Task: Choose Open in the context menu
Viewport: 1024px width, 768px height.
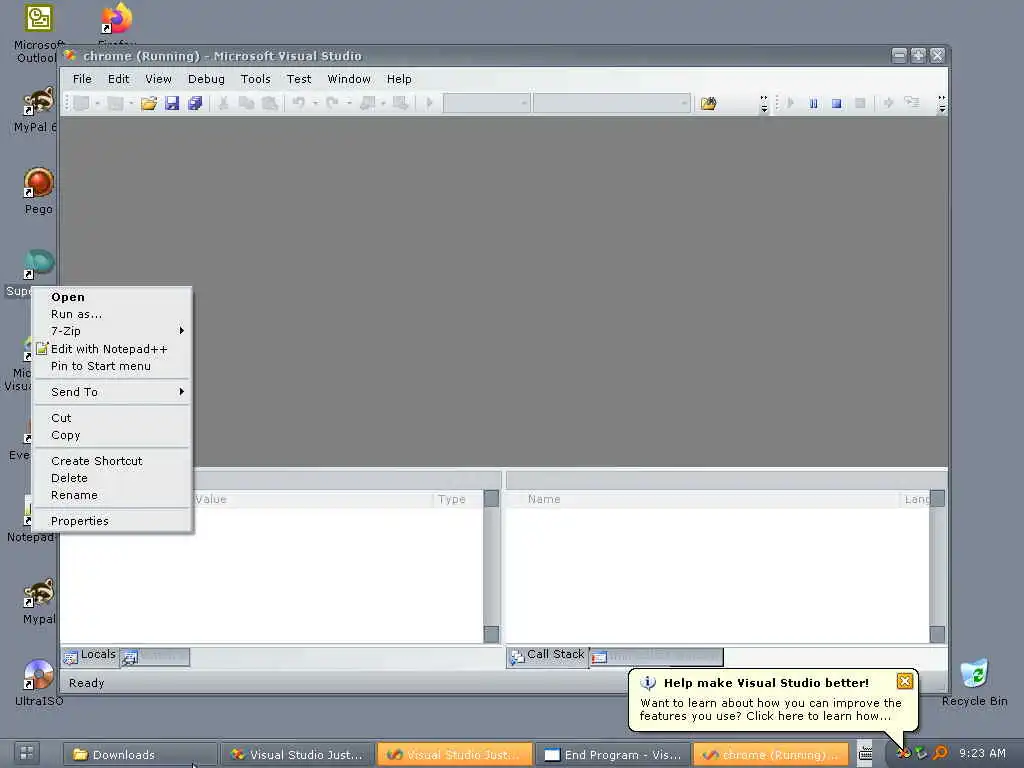Action: point(112,297)
